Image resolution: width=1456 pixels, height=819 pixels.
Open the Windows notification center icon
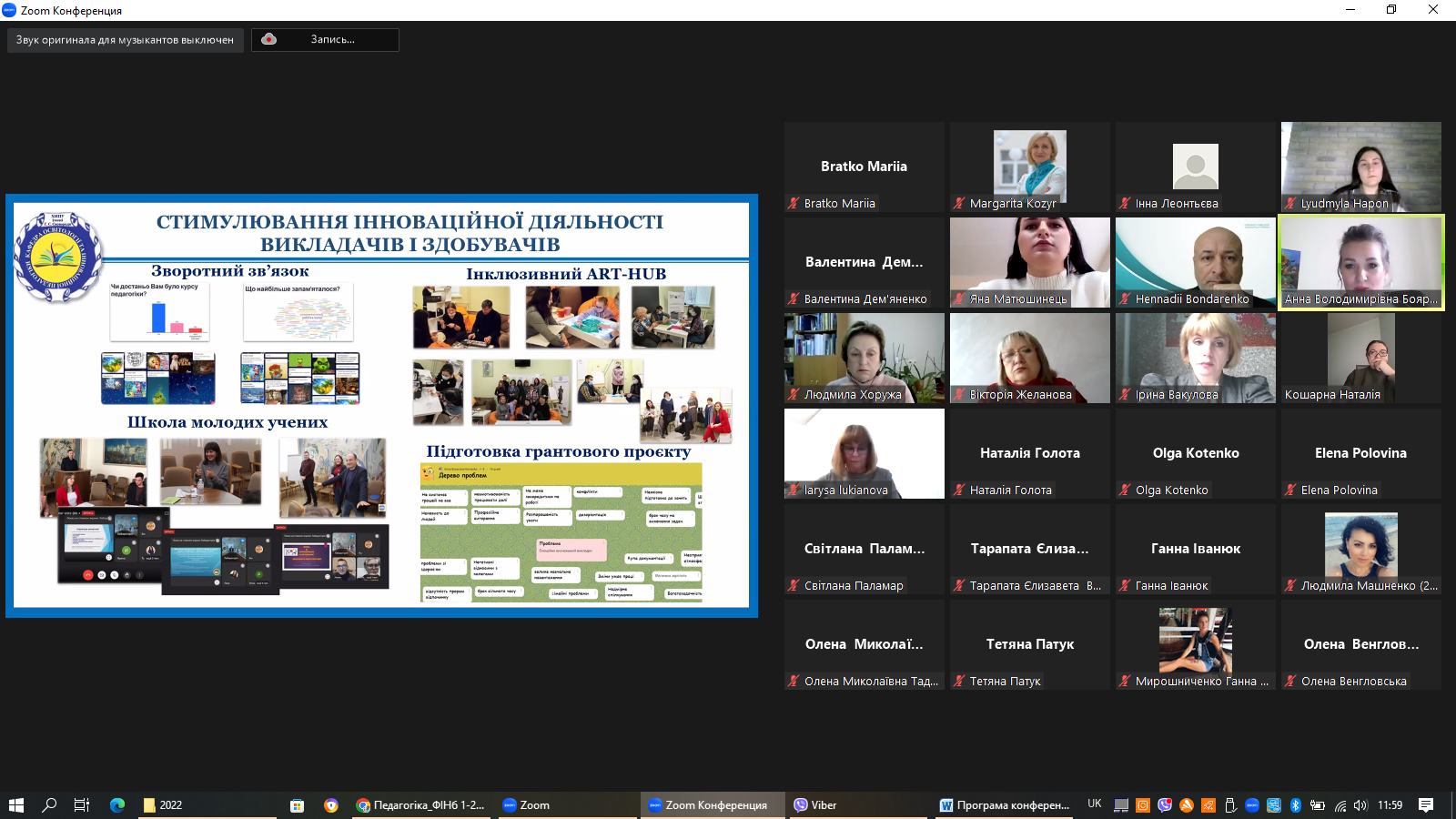click(1426, 805)
